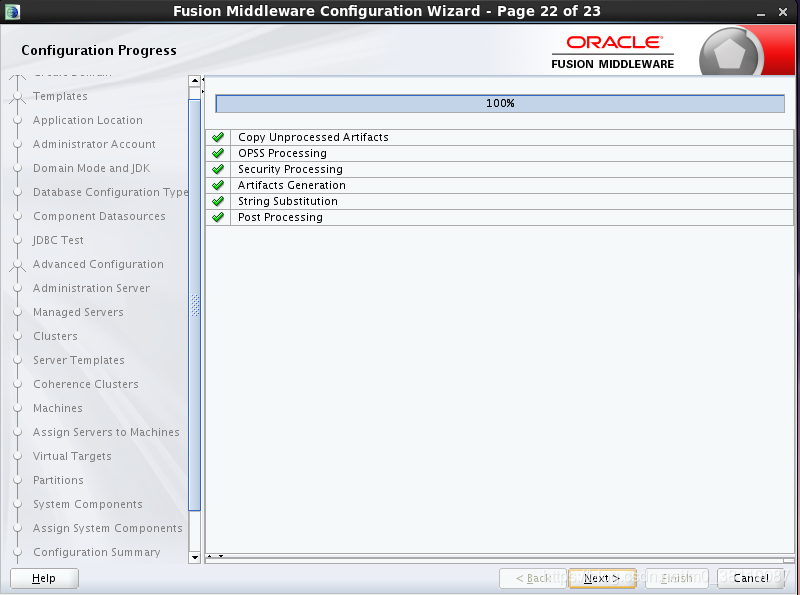Select the Domain Mode and JDK step

92,168
